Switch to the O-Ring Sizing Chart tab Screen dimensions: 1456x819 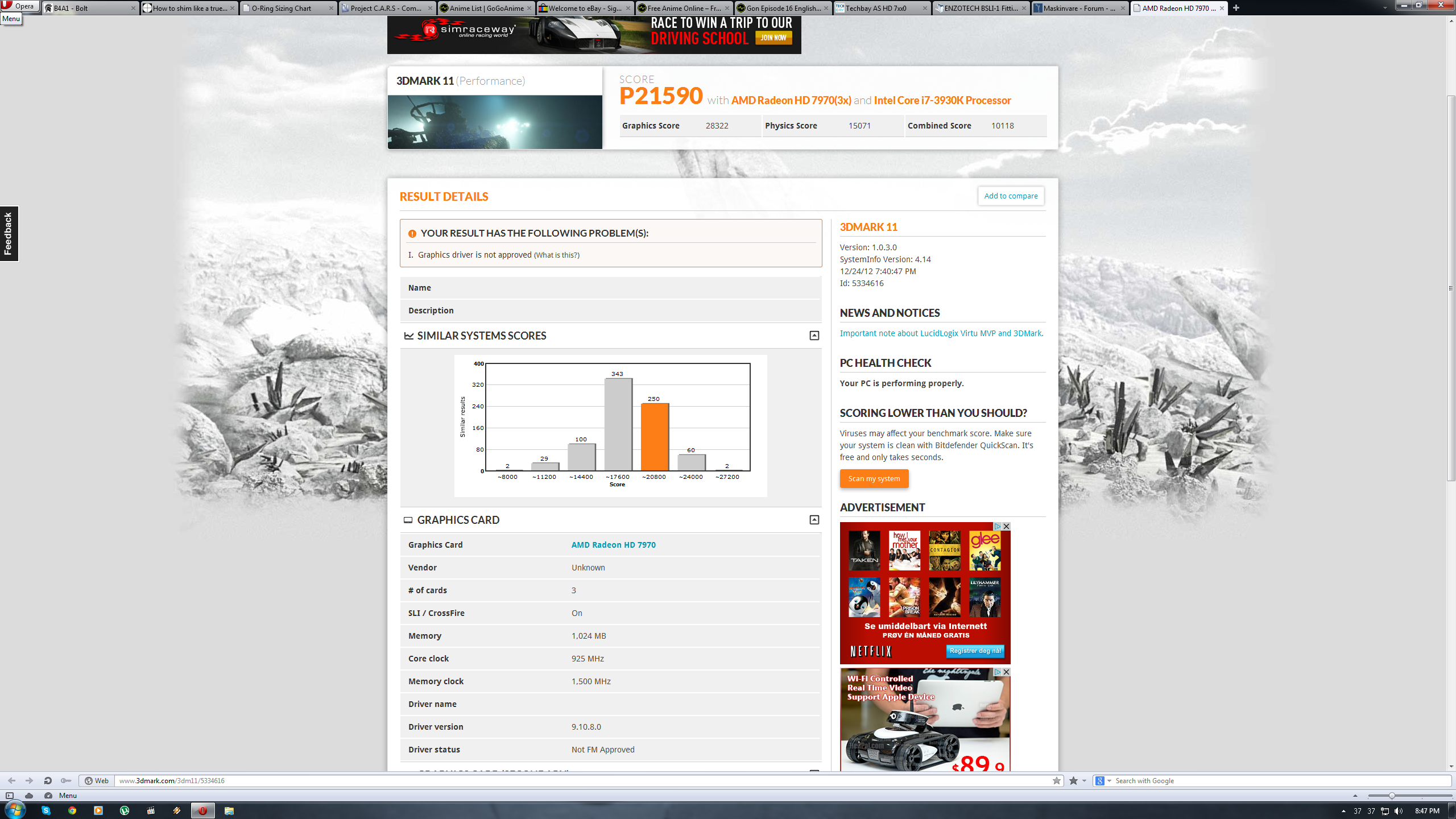(288, 8)
